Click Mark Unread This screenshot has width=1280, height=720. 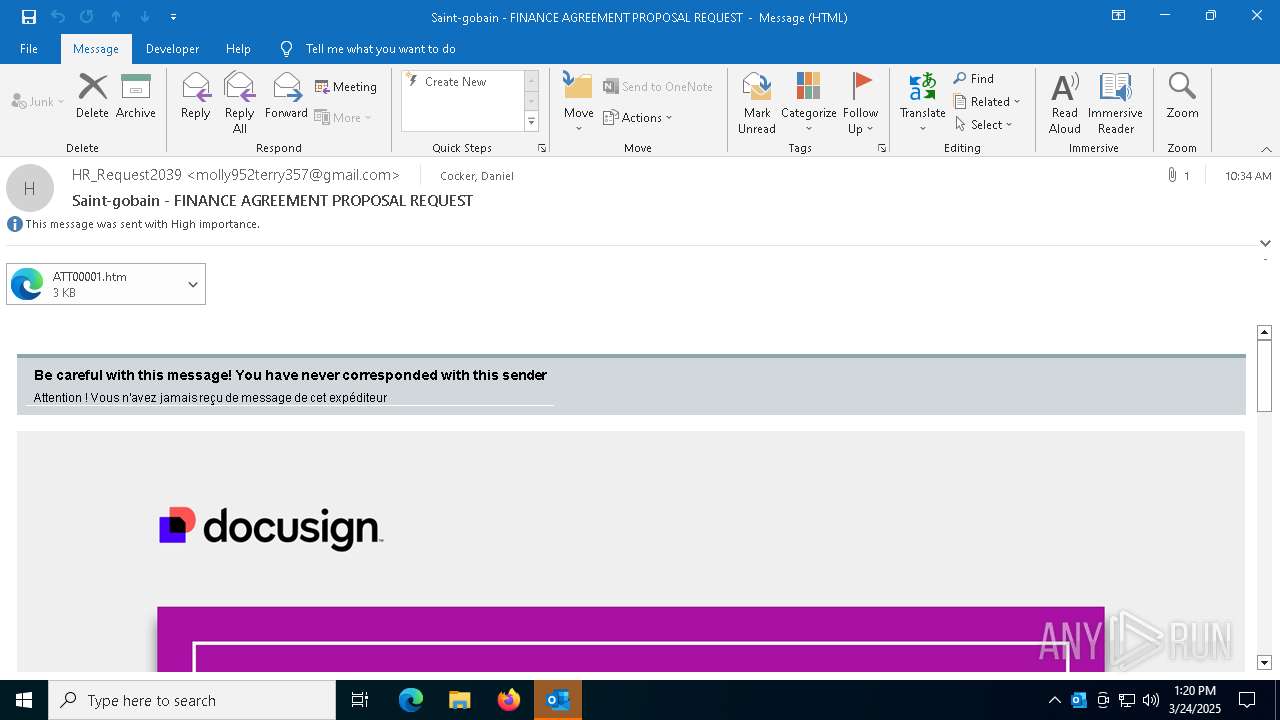pyautogui.click(x=757, y=103)
